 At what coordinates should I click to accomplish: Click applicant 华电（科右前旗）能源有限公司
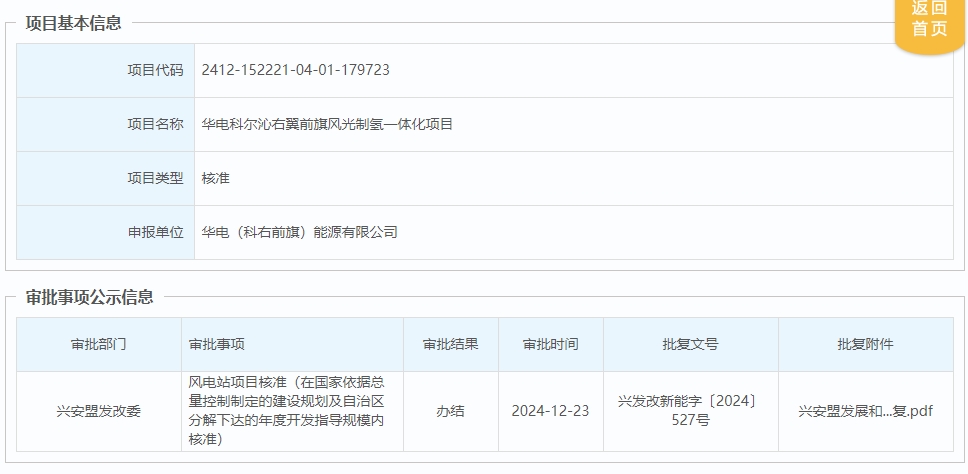299,233
